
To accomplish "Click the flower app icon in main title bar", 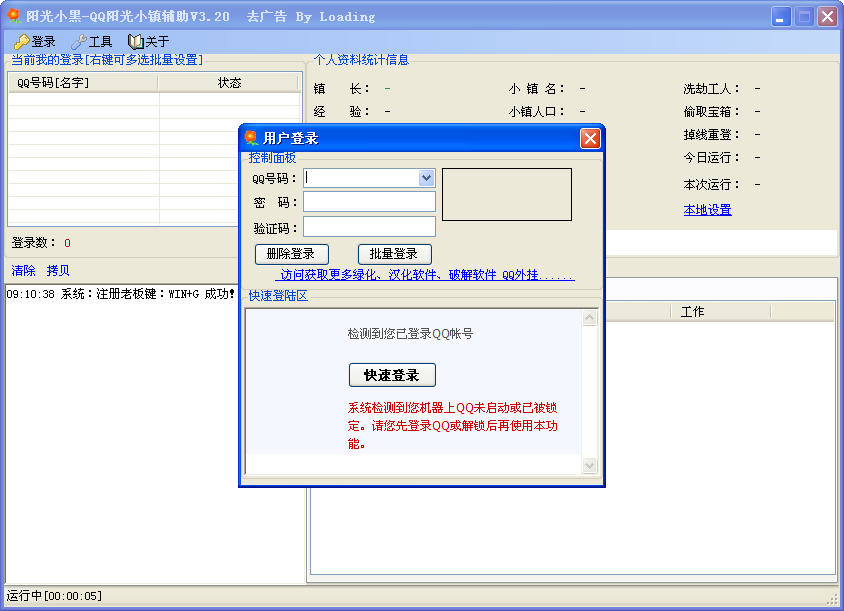I will tap(13, 16).
